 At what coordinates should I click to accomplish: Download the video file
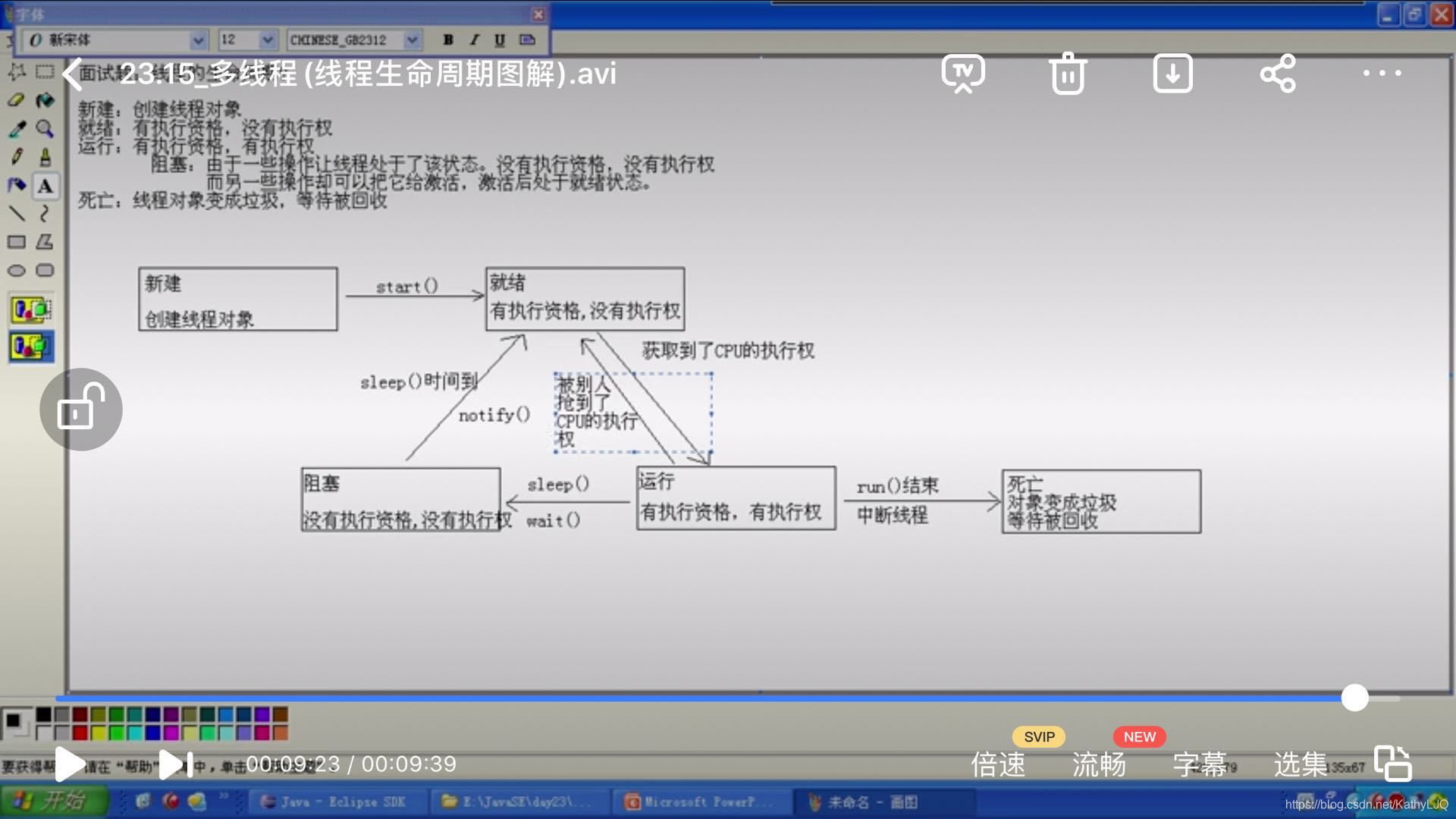[x=1172, y=74]
